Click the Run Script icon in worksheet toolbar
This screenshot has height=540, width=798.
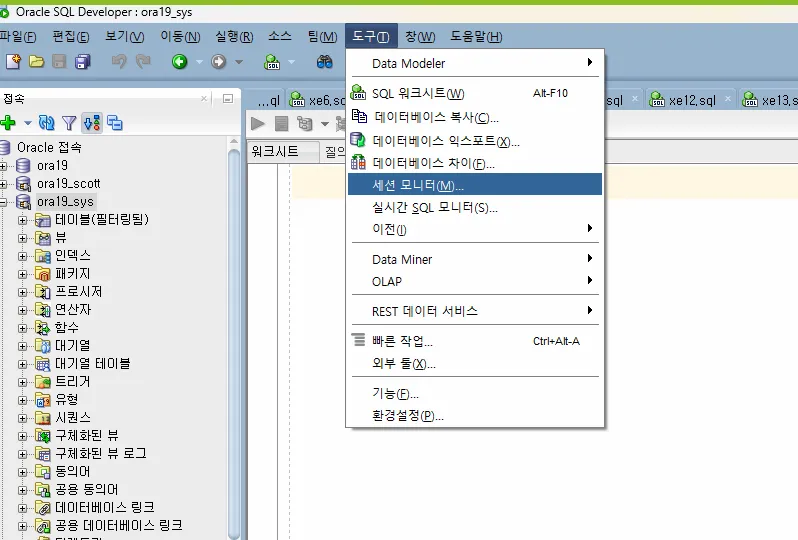coord(281,123)
